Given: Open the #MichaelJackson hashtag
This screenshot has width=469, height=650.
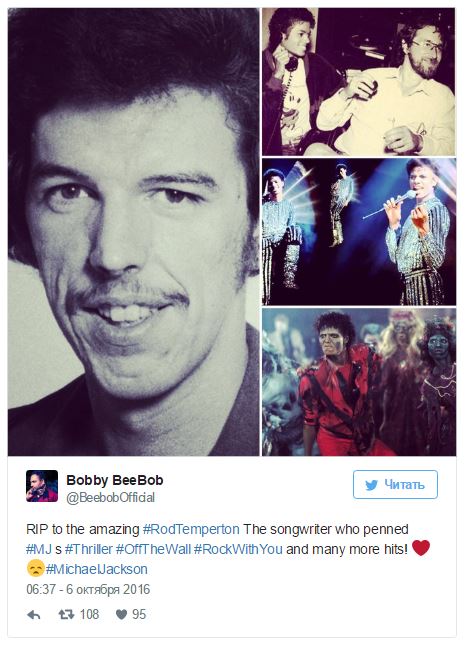Looking at the screenshot, I should click(x=97, y=569).
